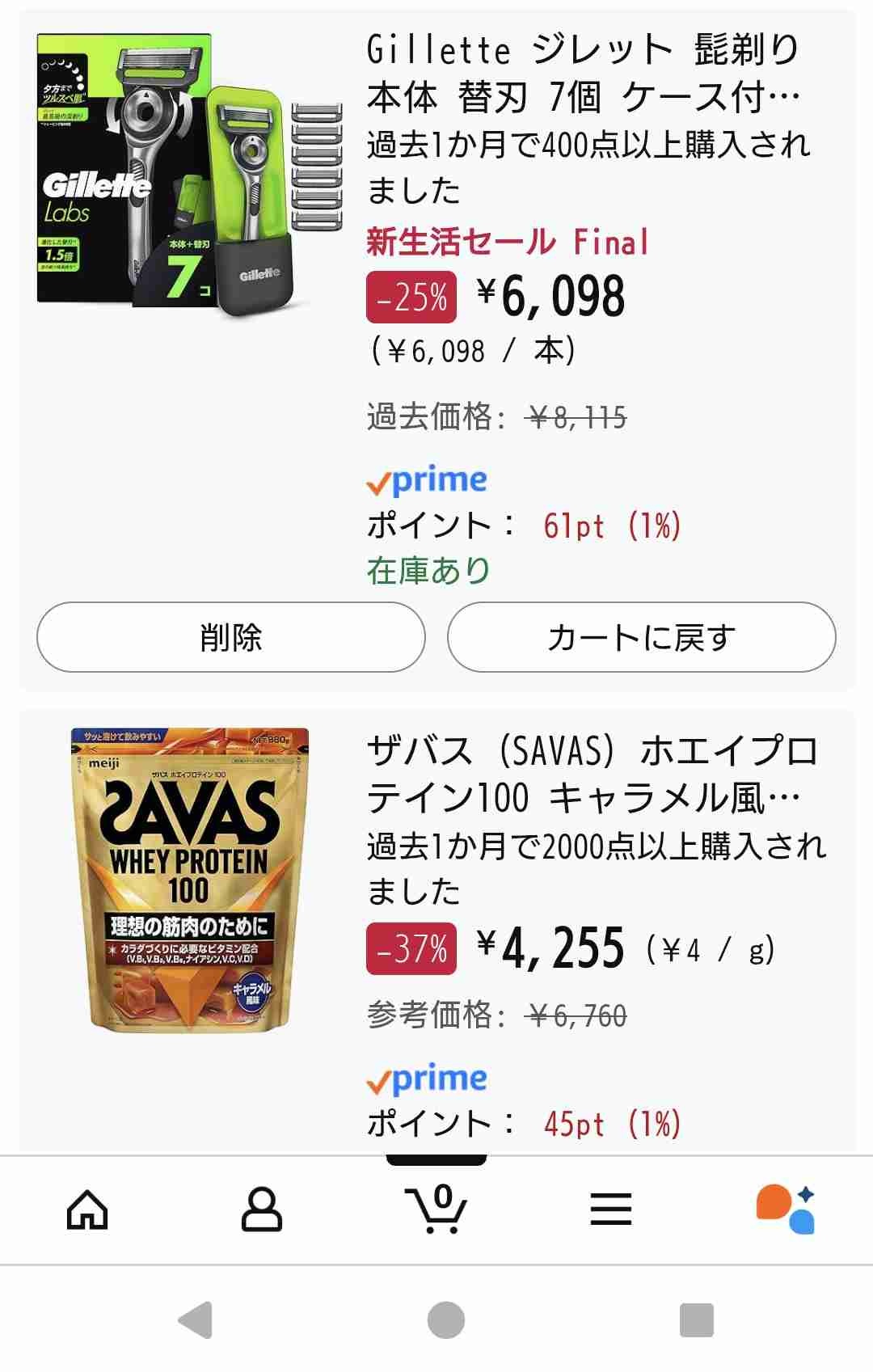Open the shopping cart icon
Screen dimensions: 873x1372
pos(436,1209)
